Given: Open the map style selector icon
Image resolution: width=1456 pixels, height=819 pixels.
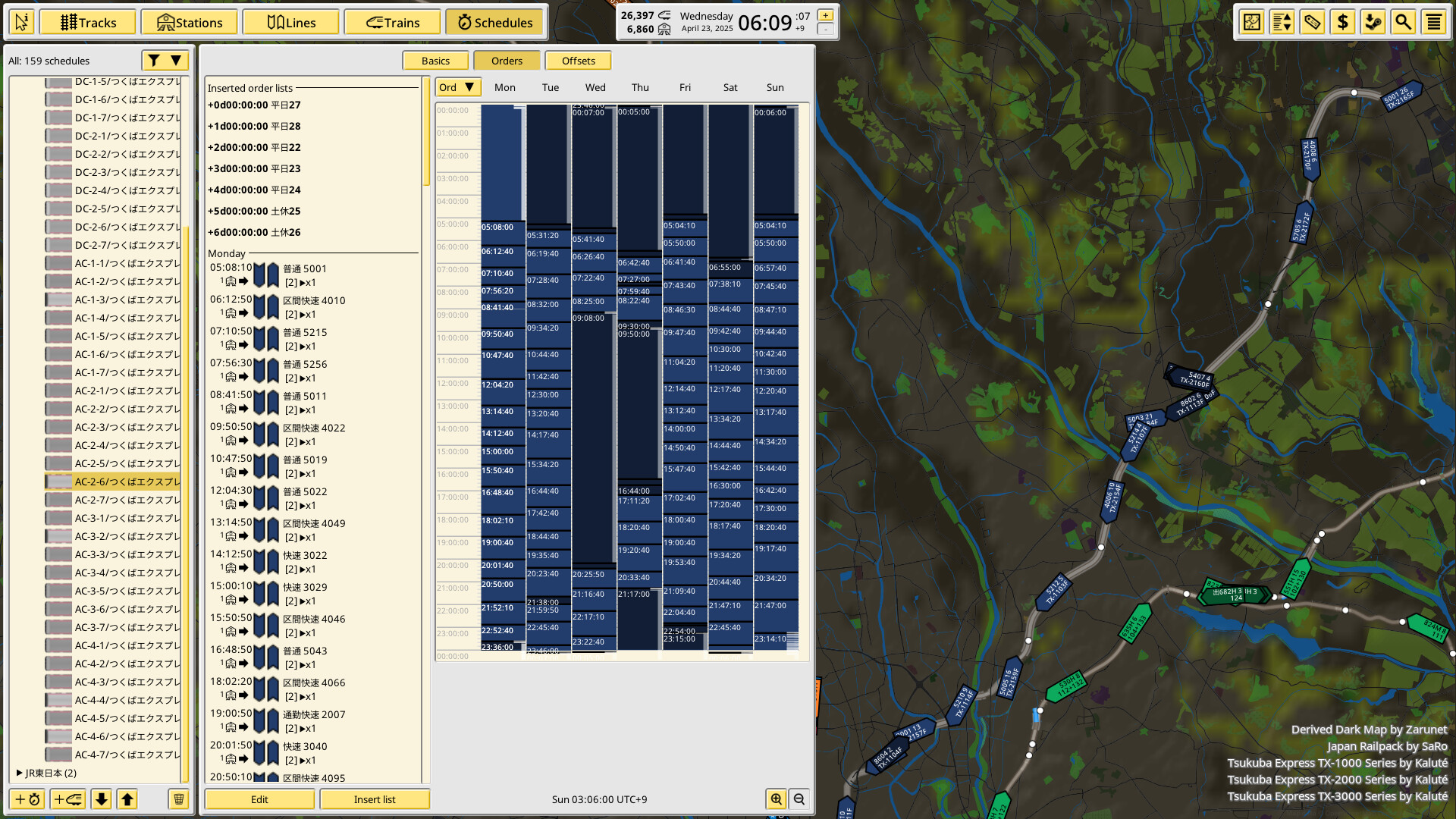Looking at the screenshot, I should [1250, 22].
